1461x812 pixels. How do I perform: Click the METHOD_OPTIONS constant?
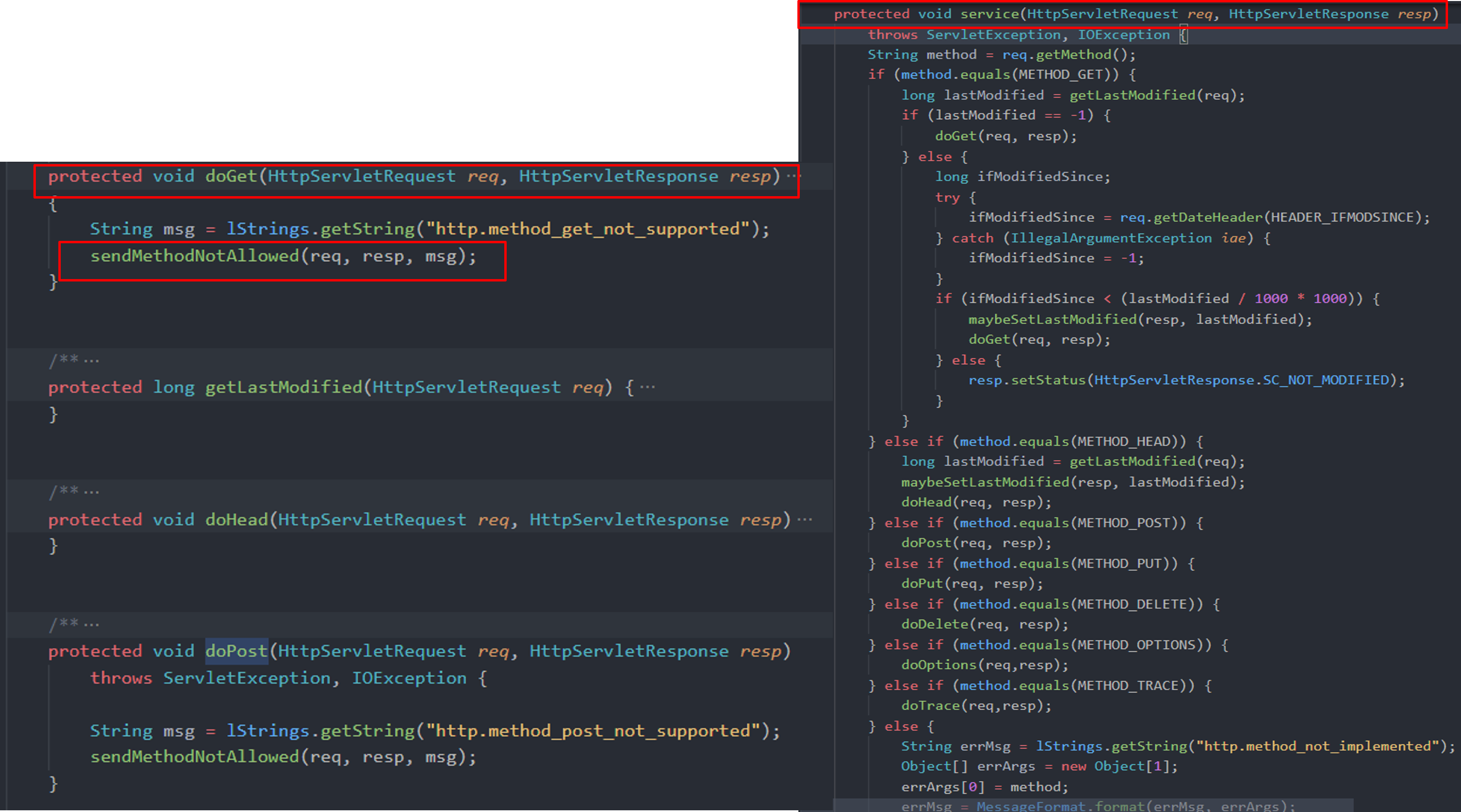coord(1135,645)
